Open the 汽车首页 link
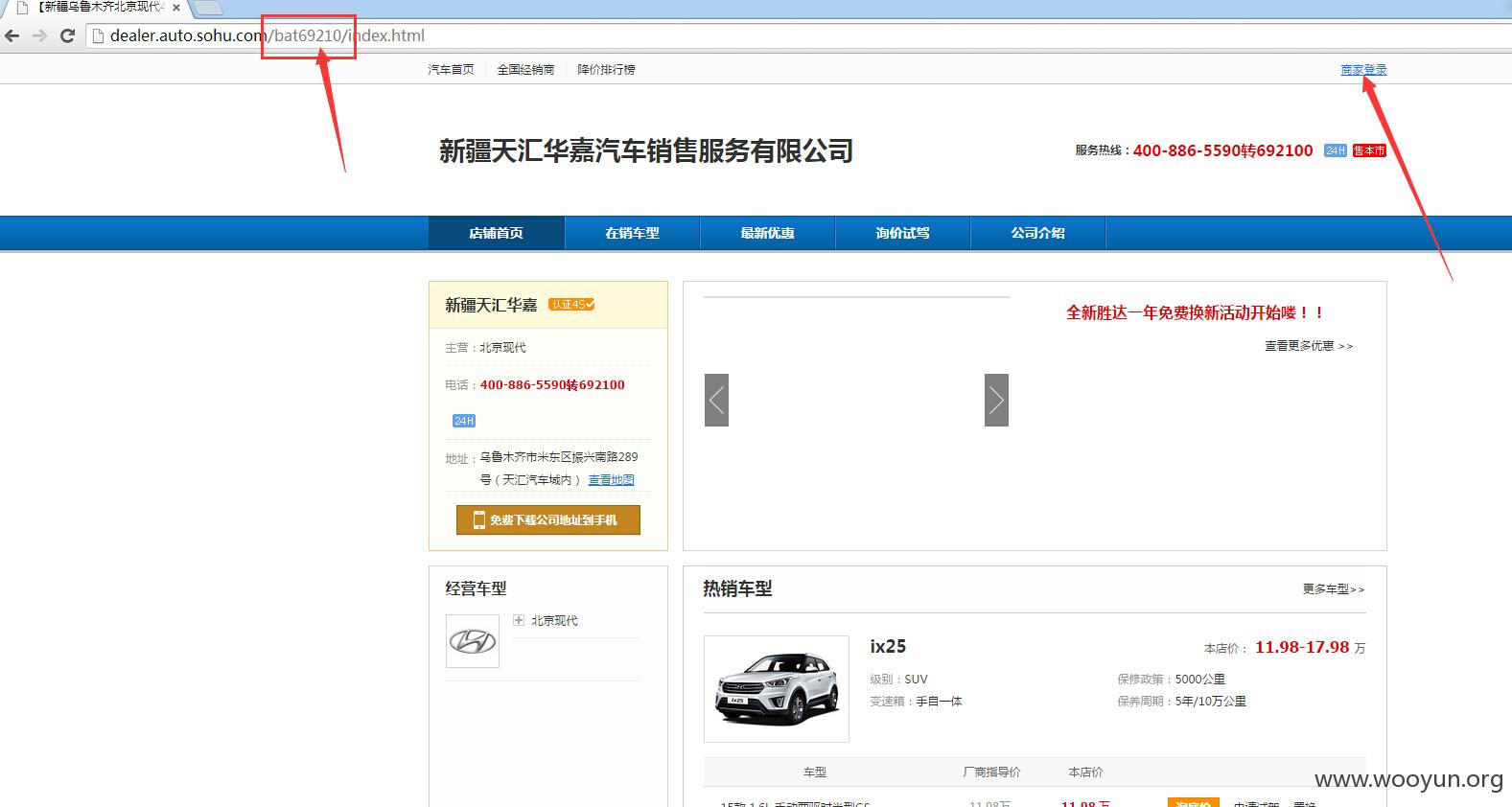 pos(451,70)
